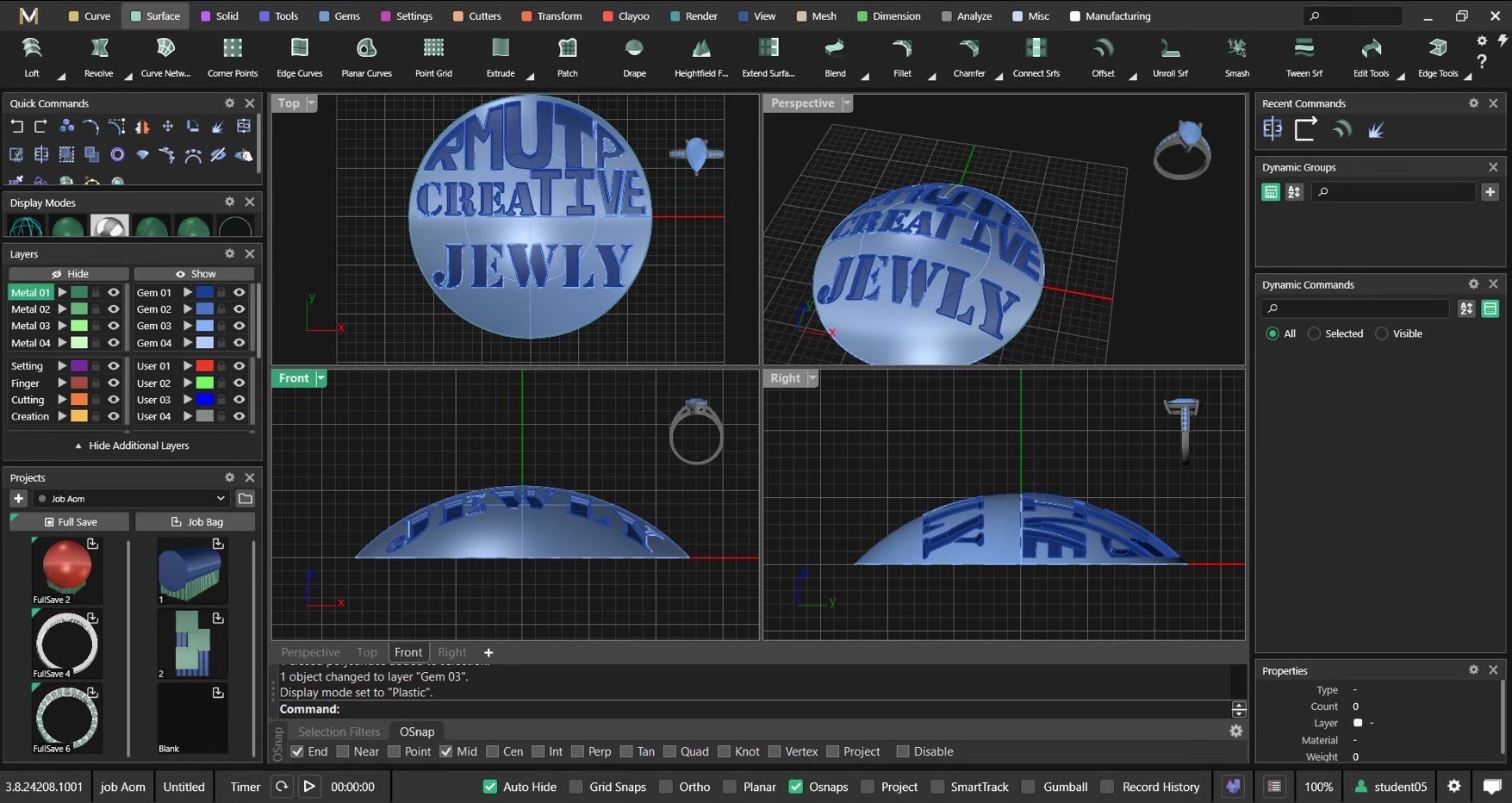Select the Corner Points surface tool
Screen dimensions: 1512x803
coord(233,57)
